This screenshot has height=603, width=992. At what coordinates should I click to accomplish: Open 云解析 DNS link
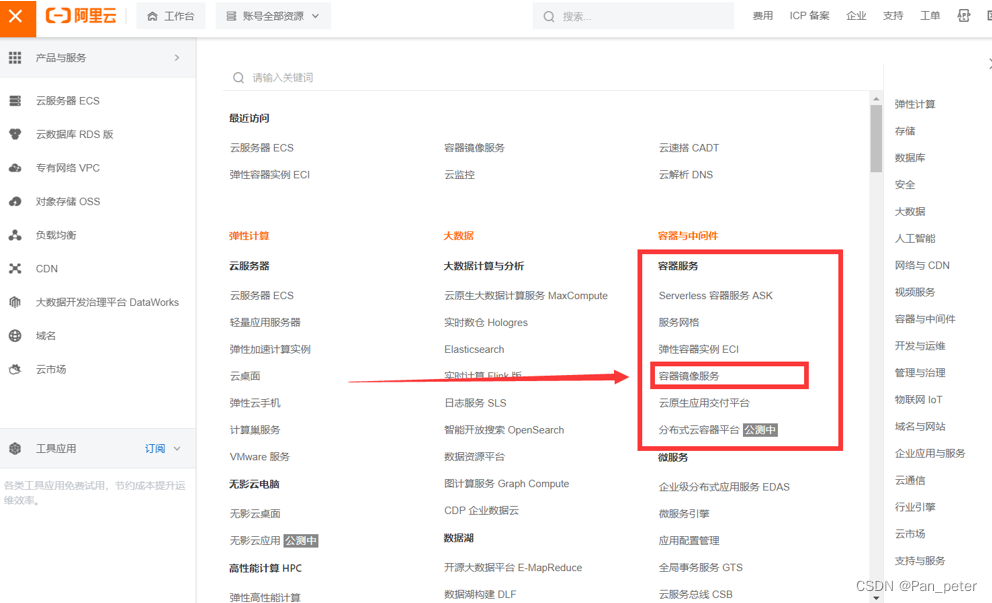click(685, 175)
